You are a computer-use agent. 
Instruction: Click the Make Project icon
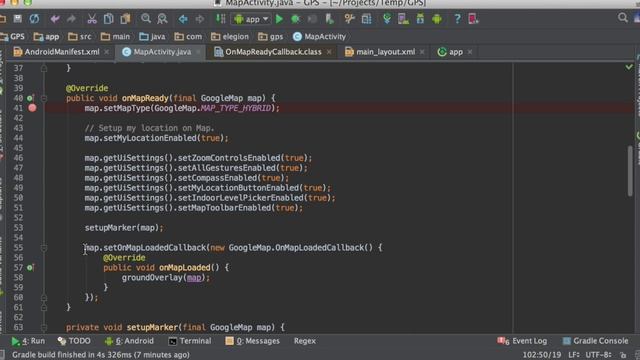point(220,19)
